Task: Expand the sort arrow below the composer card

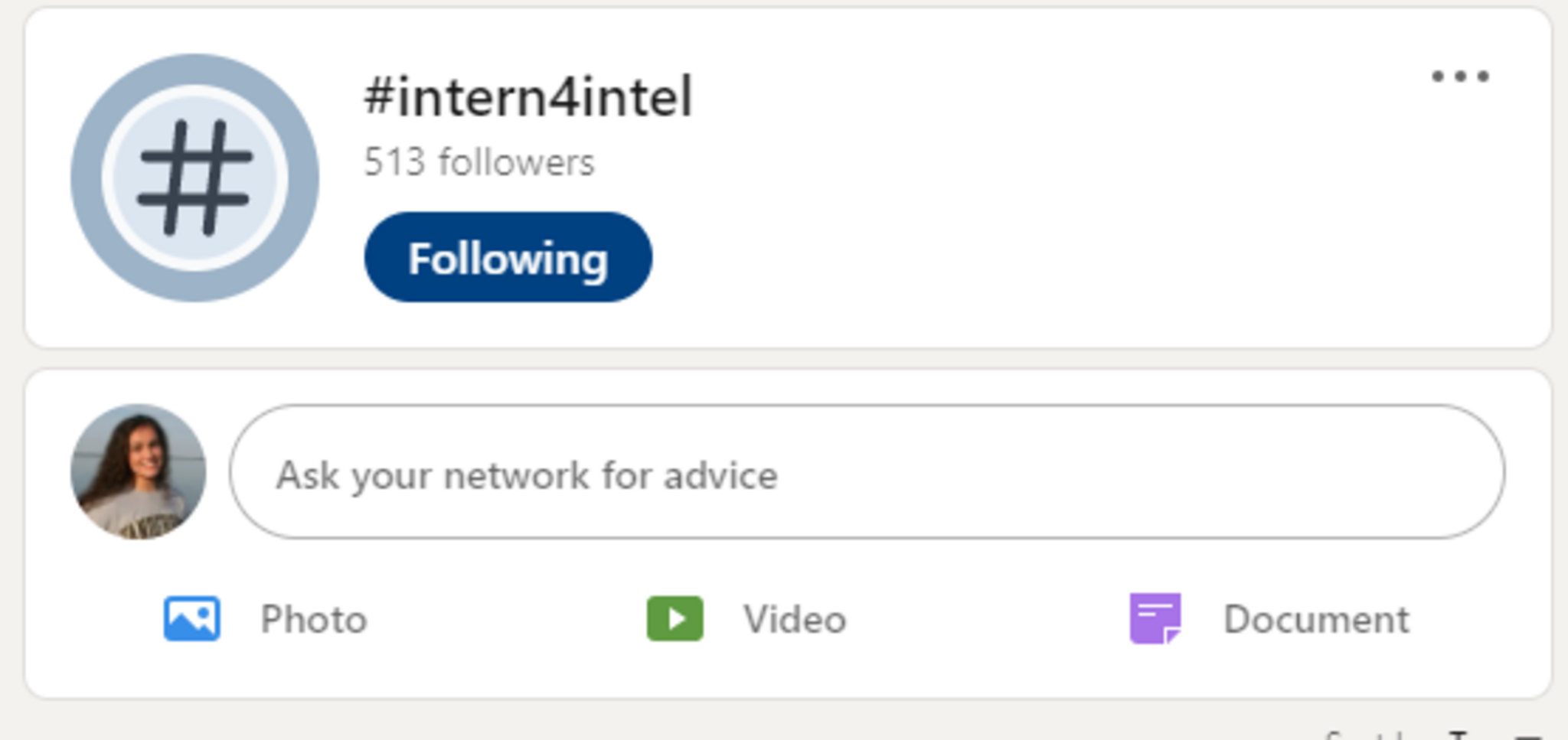Action: (1528, 735)
